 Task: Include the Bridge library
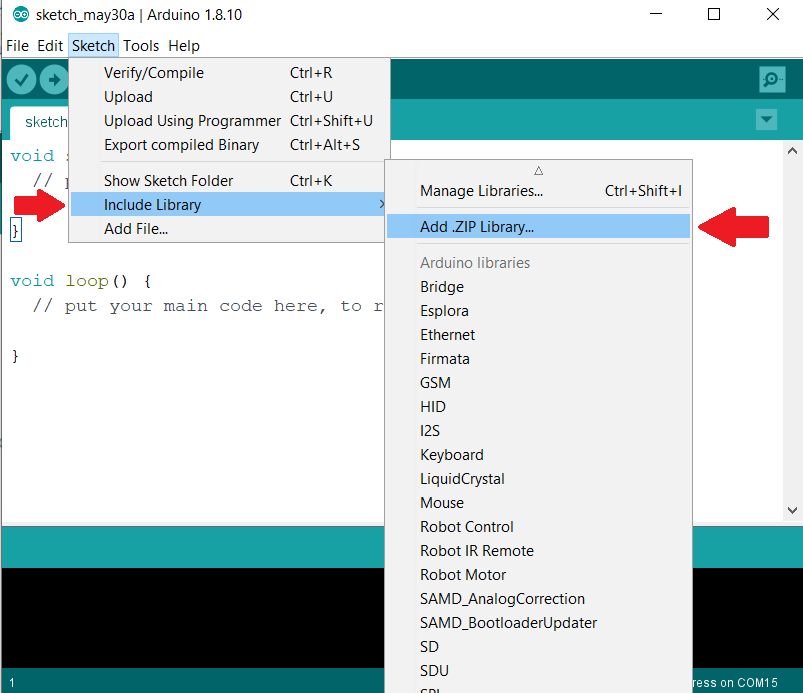(538, 287)
